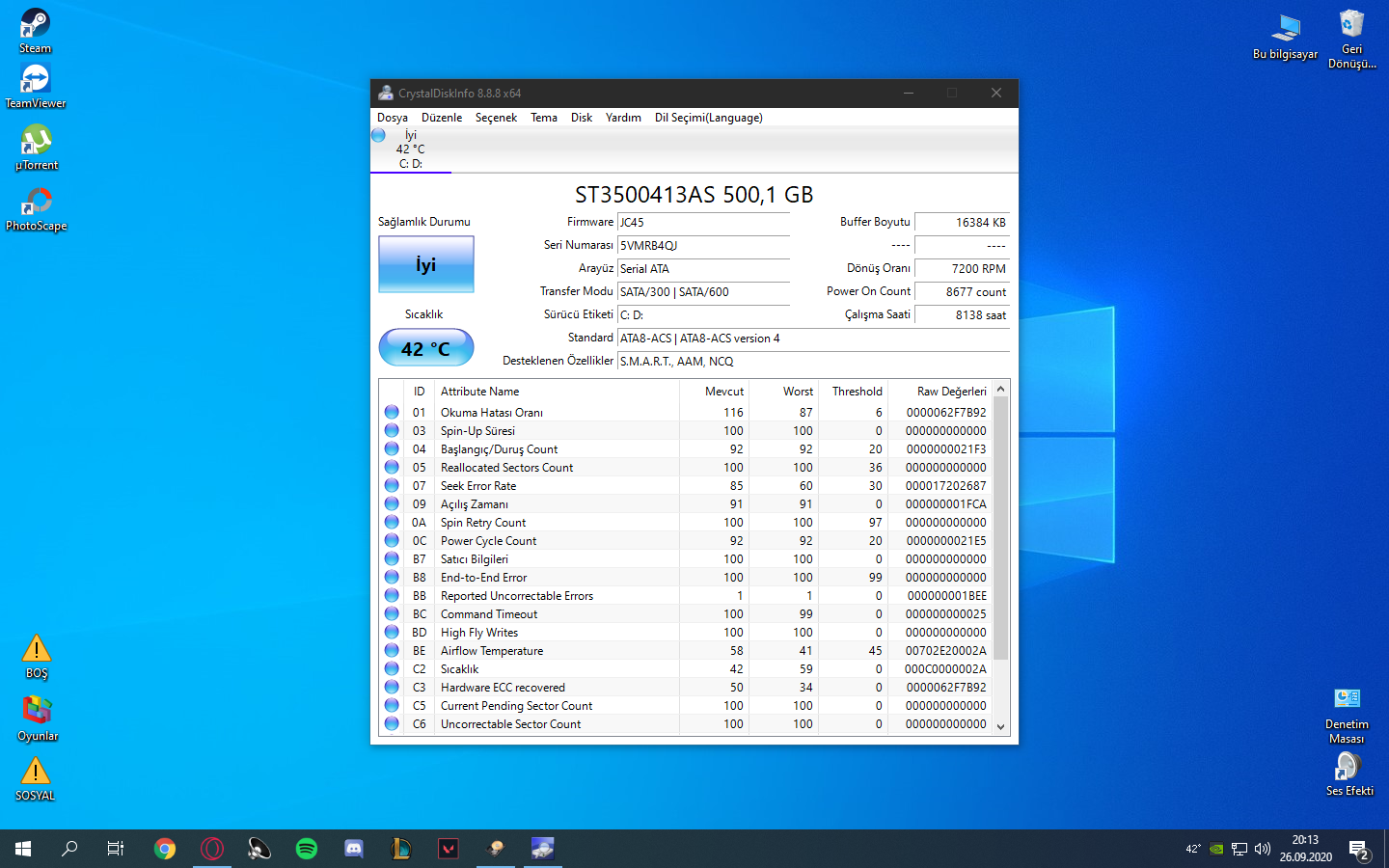Open Bu bilgisayar desktop icon
Viewport: 1389px width, 868px height.
[1285, 37]
